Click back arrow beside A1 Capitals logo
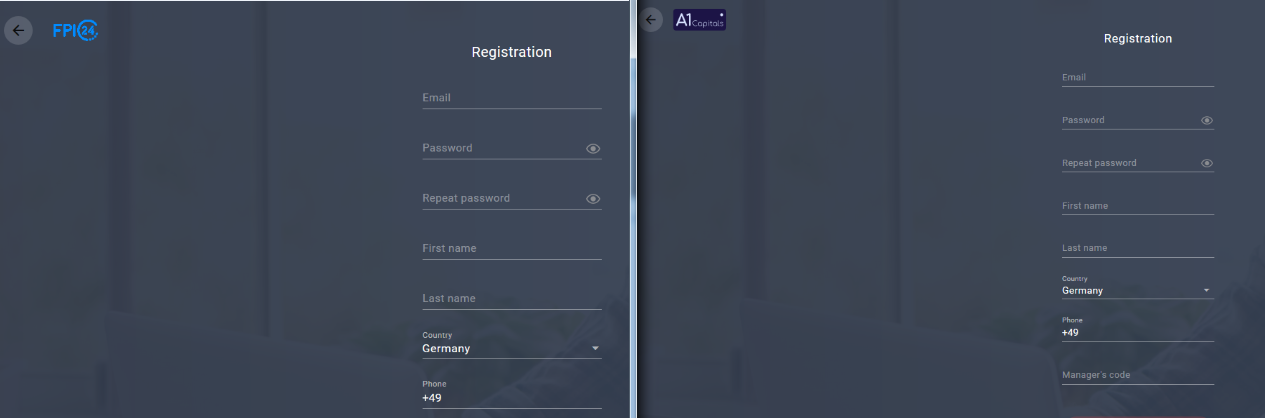 click(652, 19)
